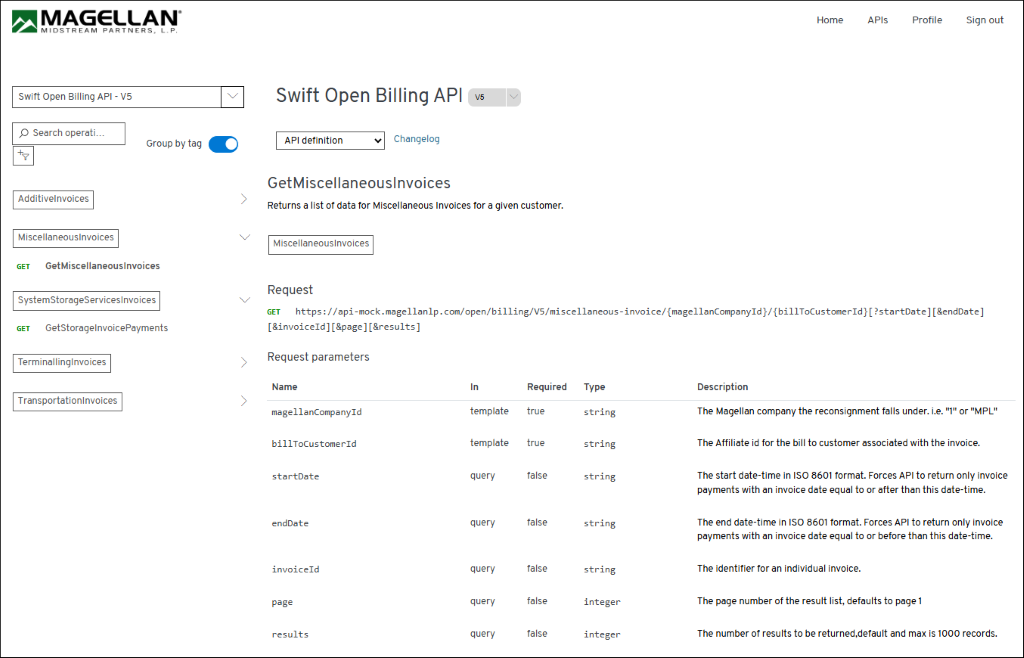This screenshot has width=1024, height=658.
Task: Click the GET badge beside GetStorageInvoicePayments
Action: pos(24,327)
